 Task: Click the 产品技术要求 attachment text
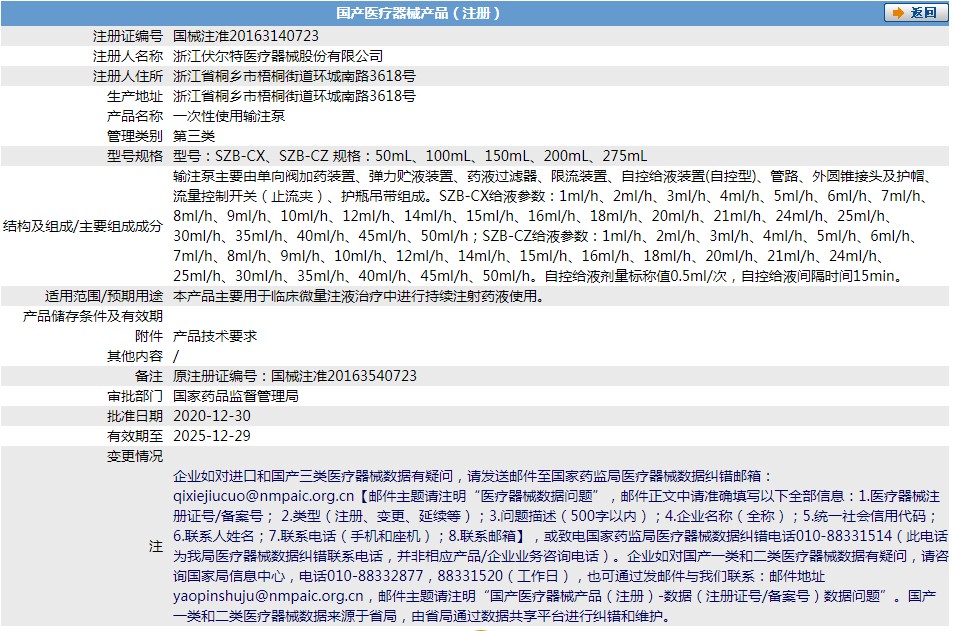tap(215, 336)
